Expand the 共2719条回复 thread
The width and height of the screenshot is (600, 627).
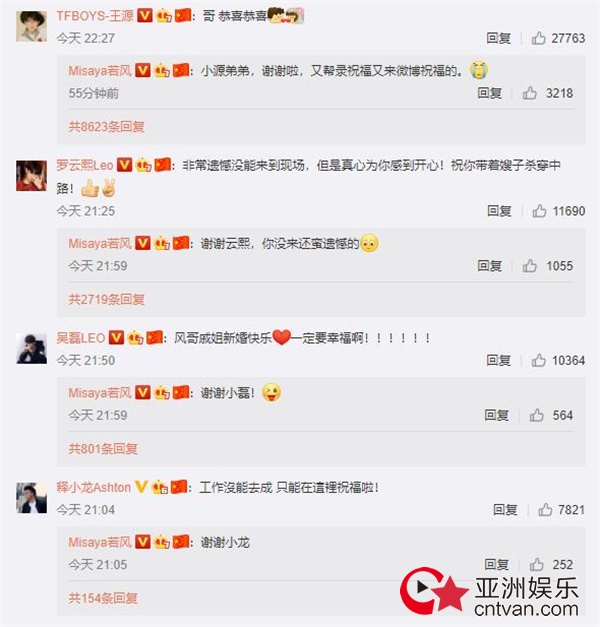click(x=106, y=299)
